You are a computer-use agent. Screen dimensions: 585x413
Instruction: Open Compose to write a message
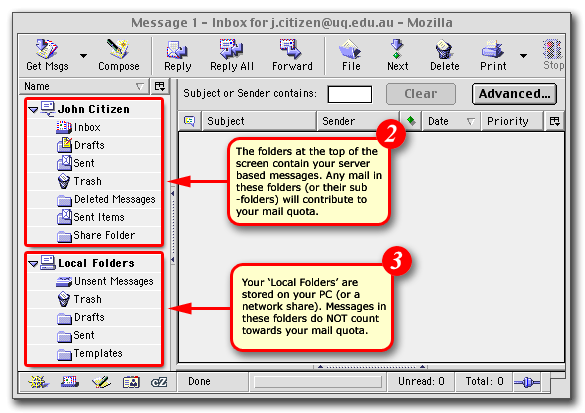119,54
